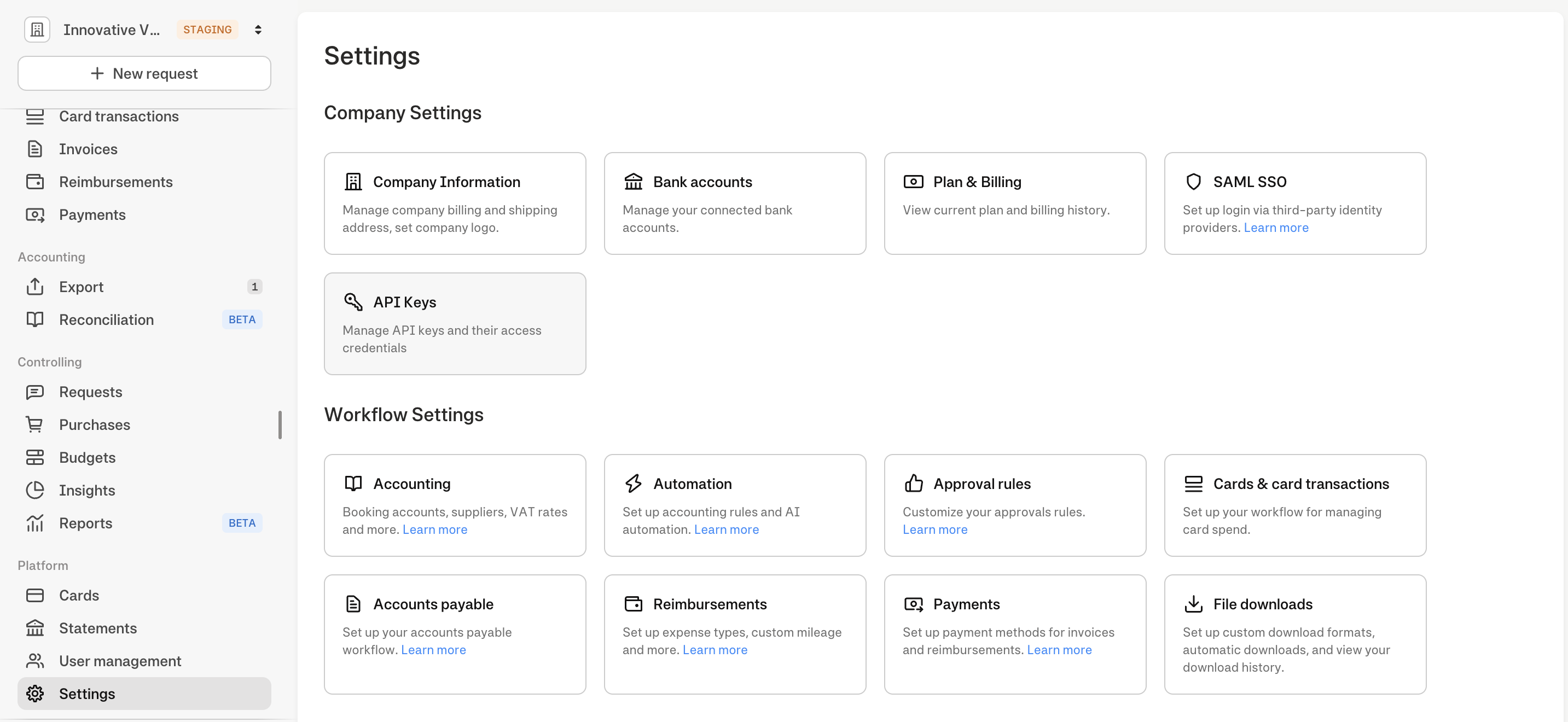Open the API Keys settings card

pyautogui.click(x=455, y=323)
